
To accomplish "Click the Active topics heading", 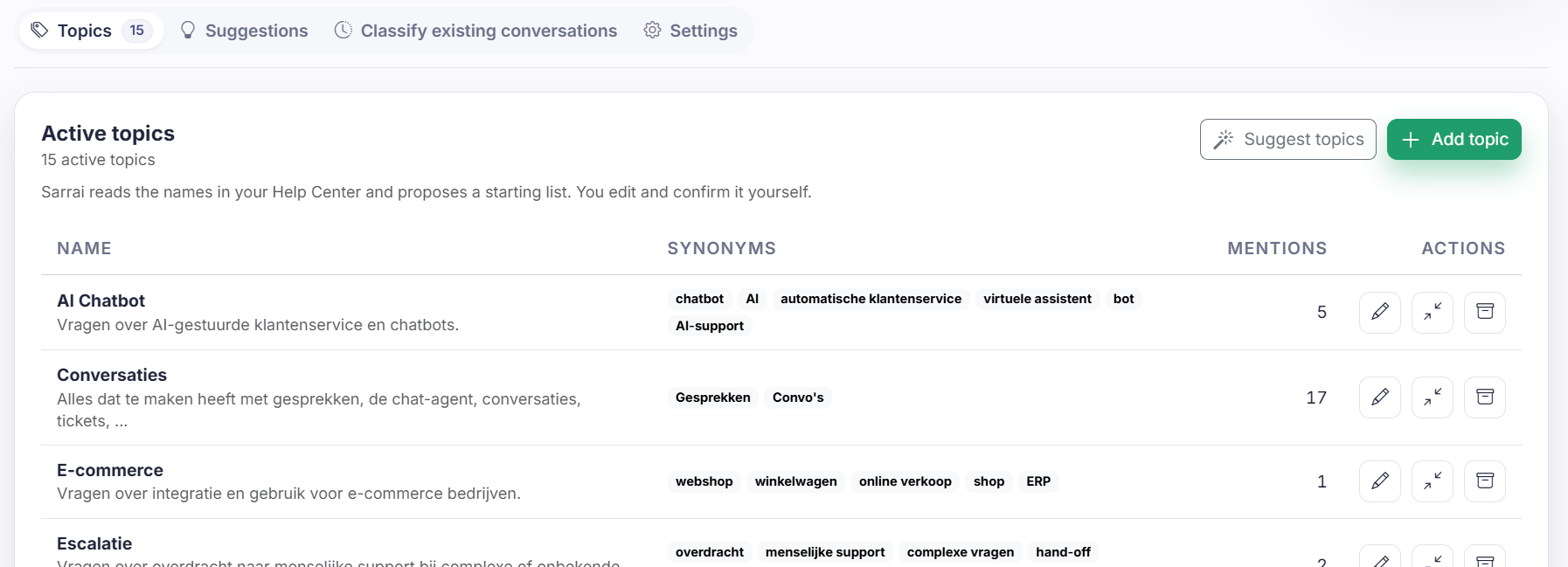I will 108,134.
